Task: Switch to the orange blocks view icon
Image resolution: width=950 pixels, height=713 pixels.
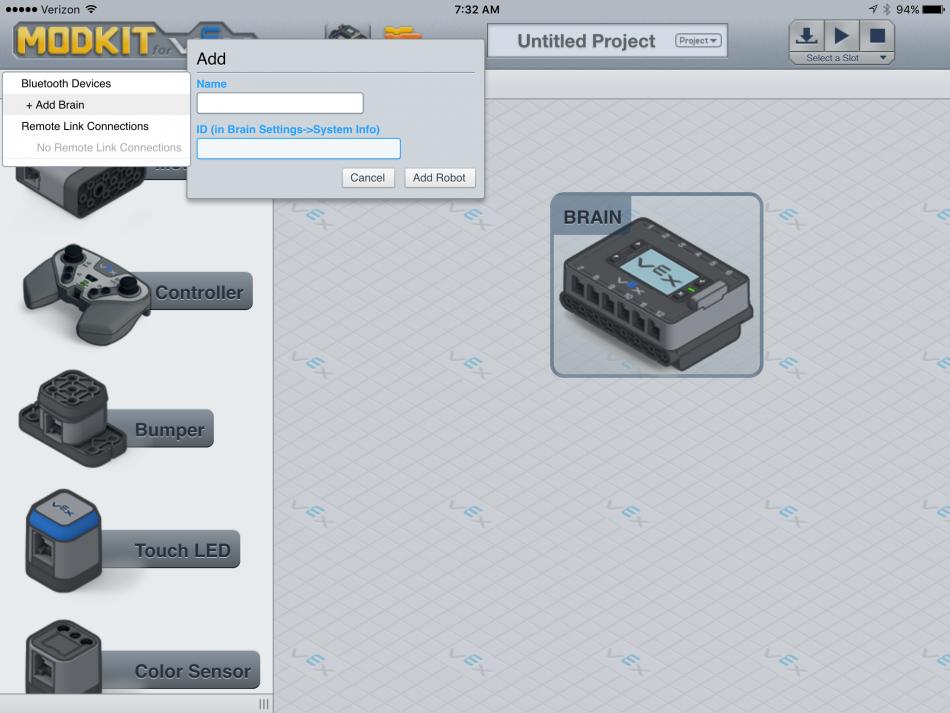Action: 402,32
